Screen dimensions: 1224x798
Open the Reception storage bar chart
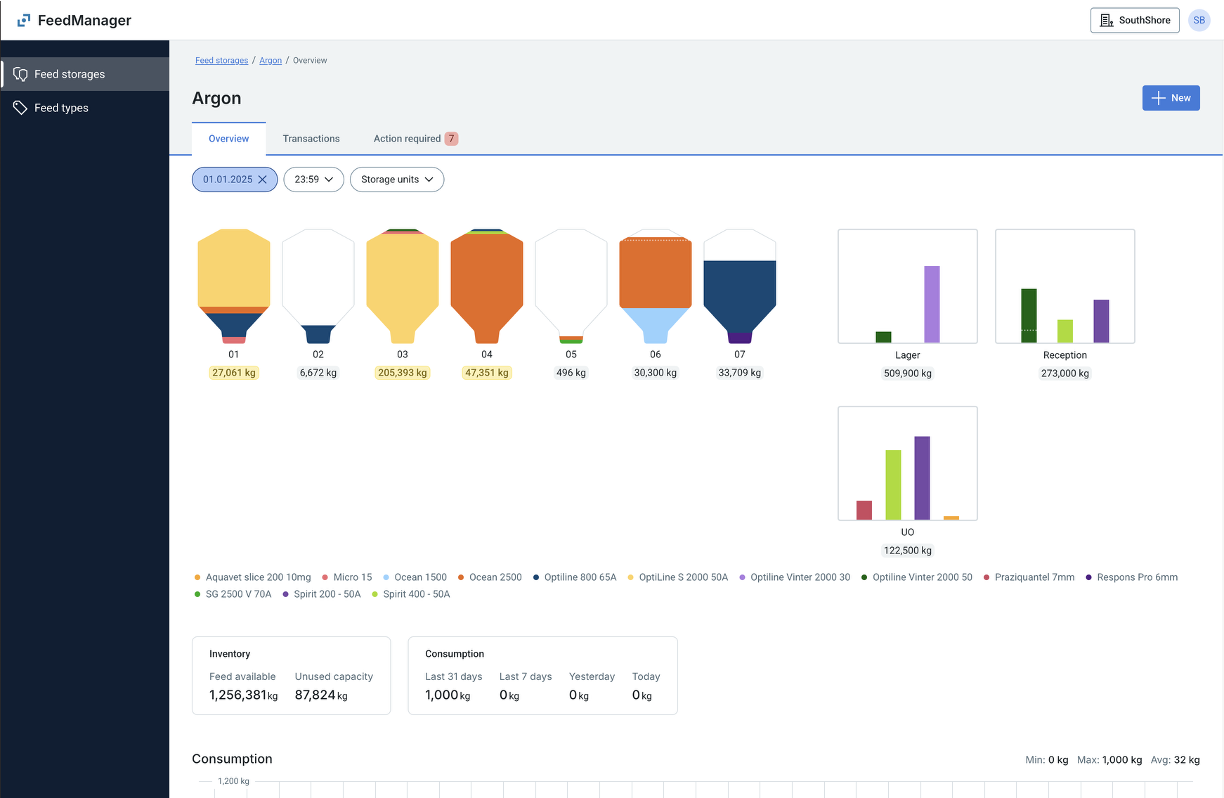coord(1064,287)
